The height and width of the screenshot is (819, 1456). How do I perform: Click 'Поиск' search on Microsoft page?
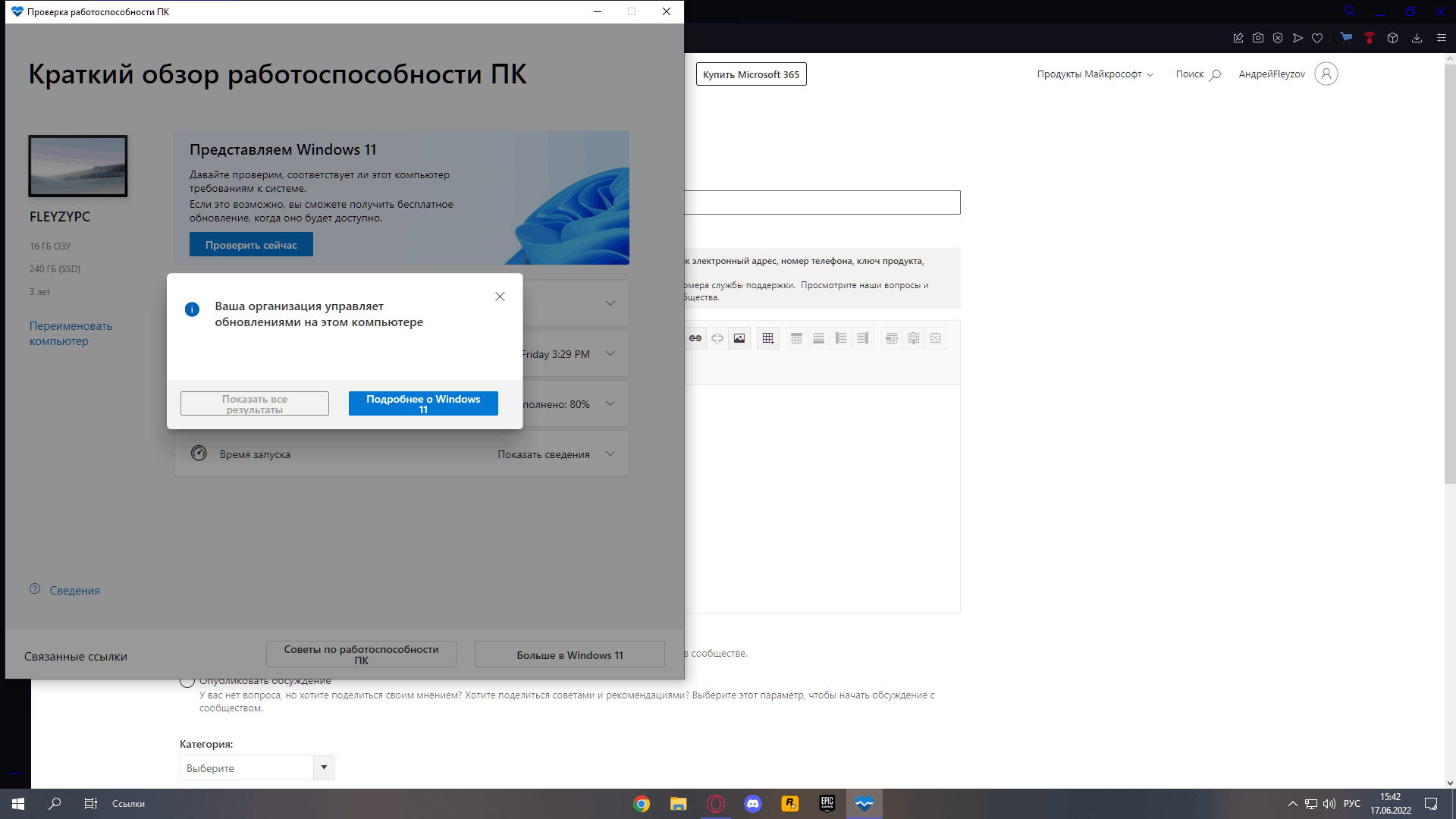click(1198, 74)
